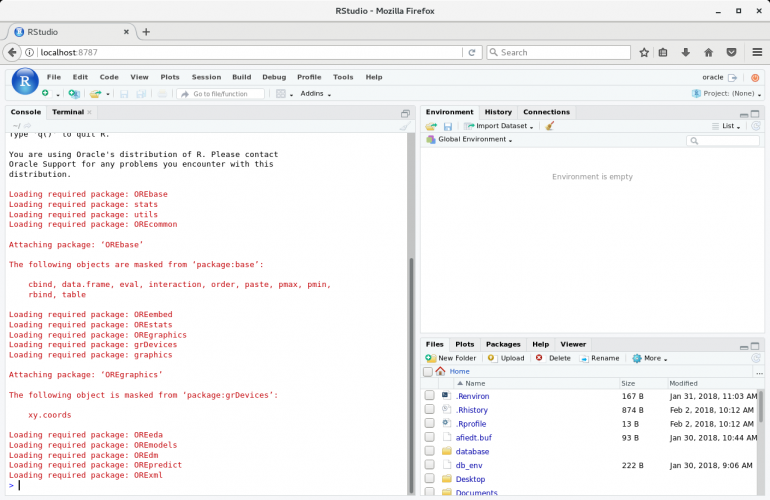Click the Firefox Pocket icon
Screen dimensions: 770x500
click(x=731, y=52)
